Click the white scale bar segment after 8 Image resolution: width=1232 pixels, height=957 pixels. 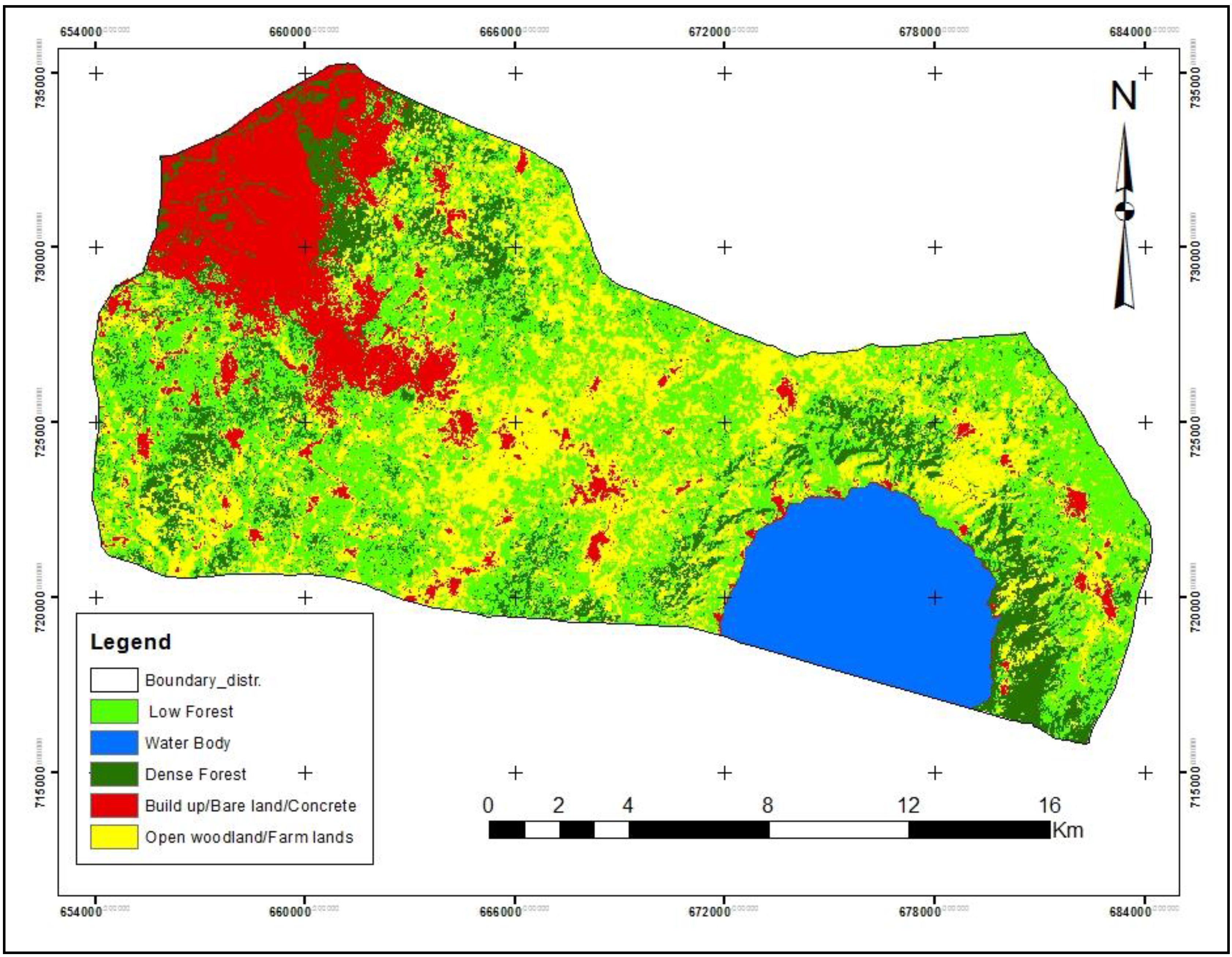(x=840, y=830)
